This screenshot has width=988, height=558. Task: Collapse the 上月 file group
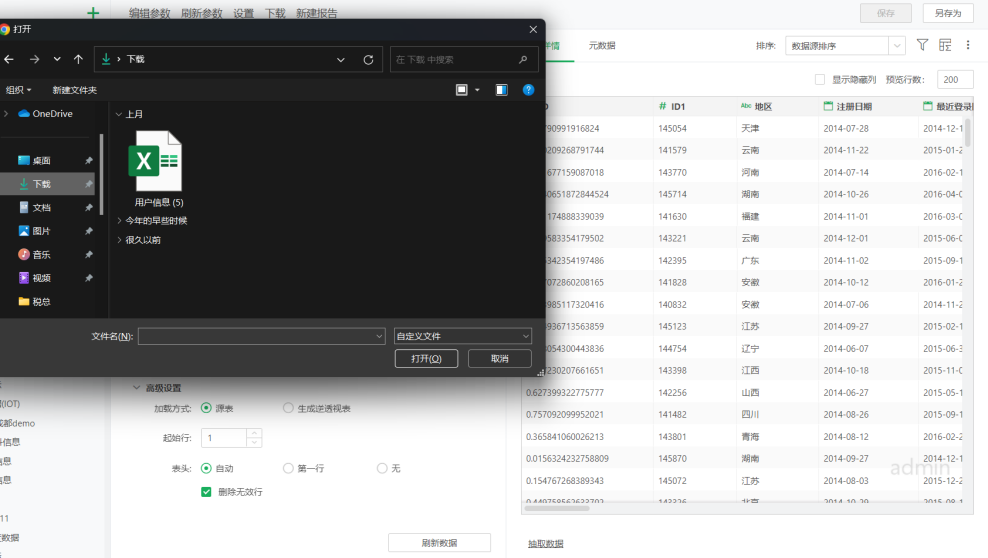(118, 114)
